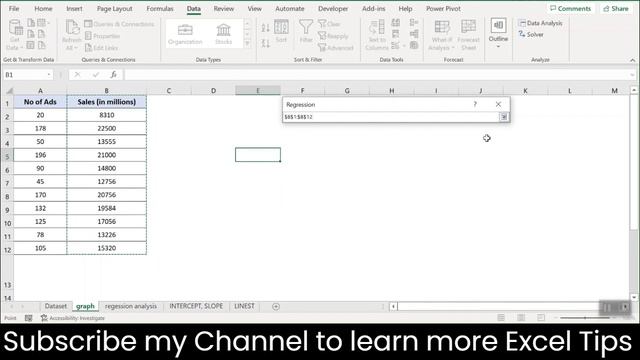Select cell containing 22500

(x=107, y=128)
